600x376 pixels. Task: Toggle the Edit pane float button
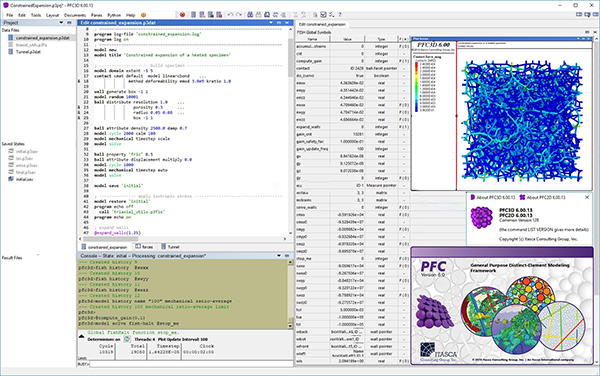tap(279, 23)
